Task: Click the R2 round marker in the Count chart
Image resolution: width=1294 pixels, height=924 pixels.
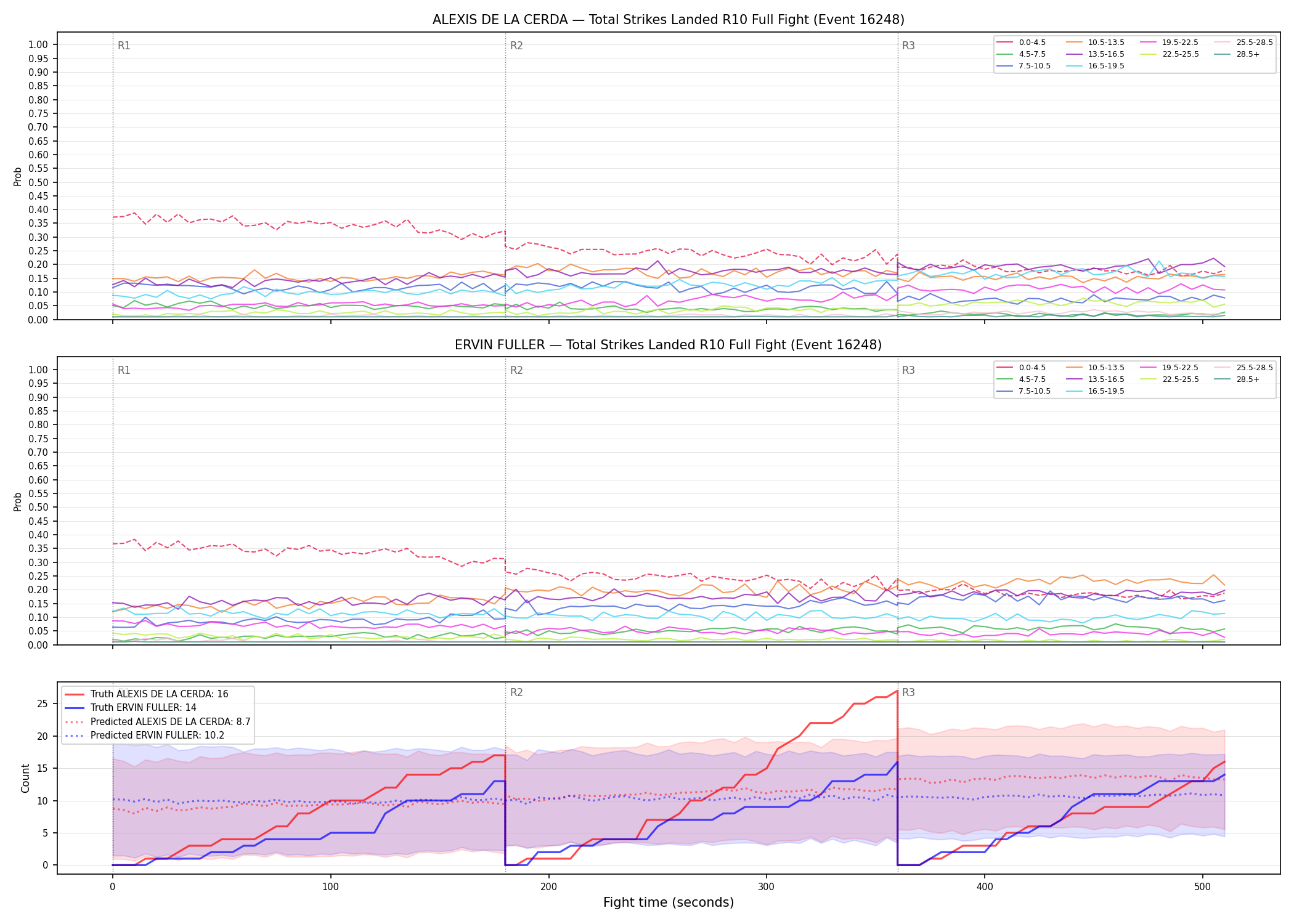Action: pos(516,692)
